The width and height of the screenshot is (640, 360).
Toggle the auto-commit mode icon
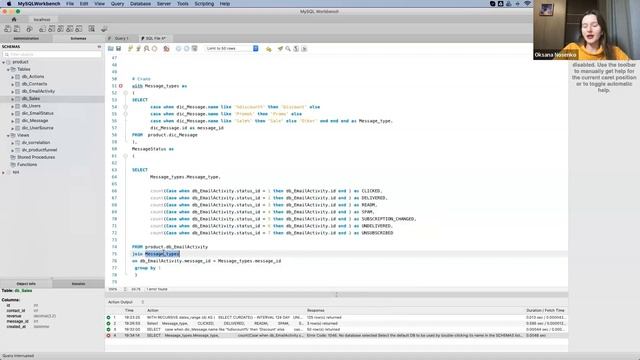coord(195,49)
